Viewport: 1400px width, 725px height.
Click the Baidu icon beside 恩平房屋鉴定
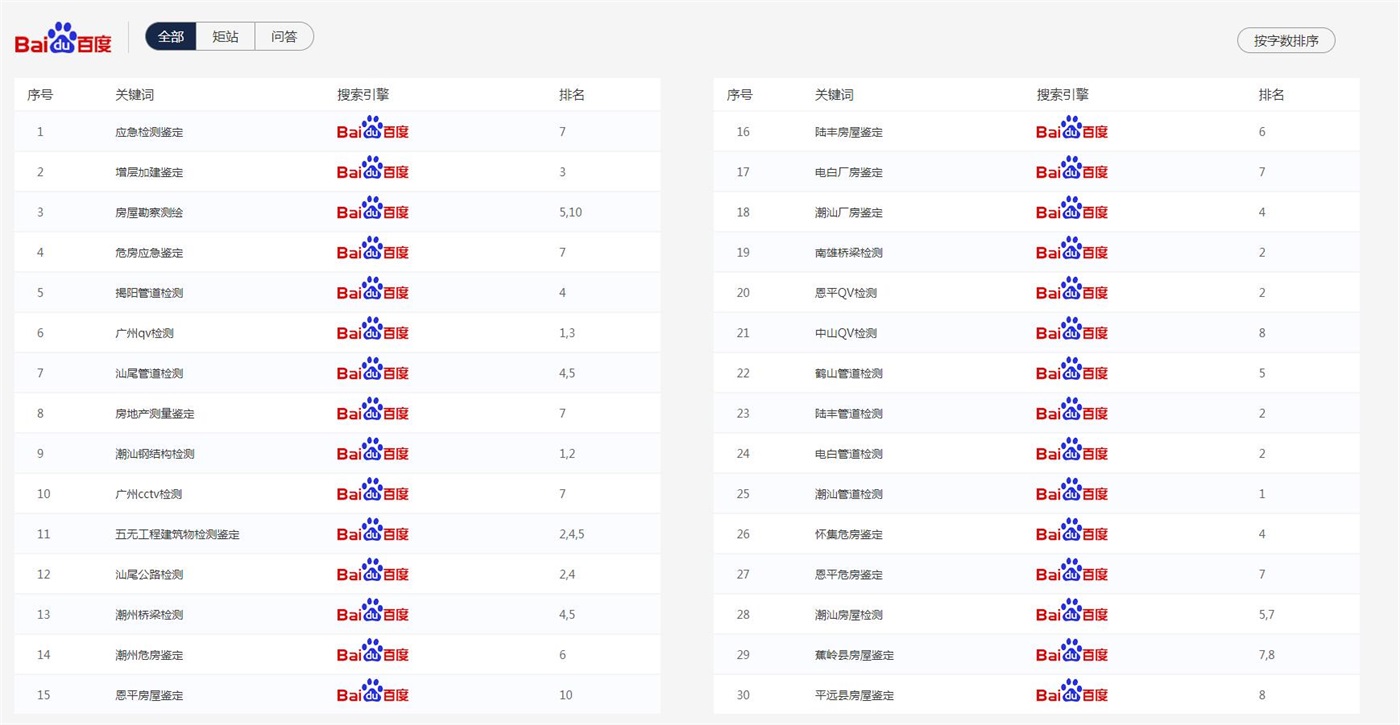(373, 694)
